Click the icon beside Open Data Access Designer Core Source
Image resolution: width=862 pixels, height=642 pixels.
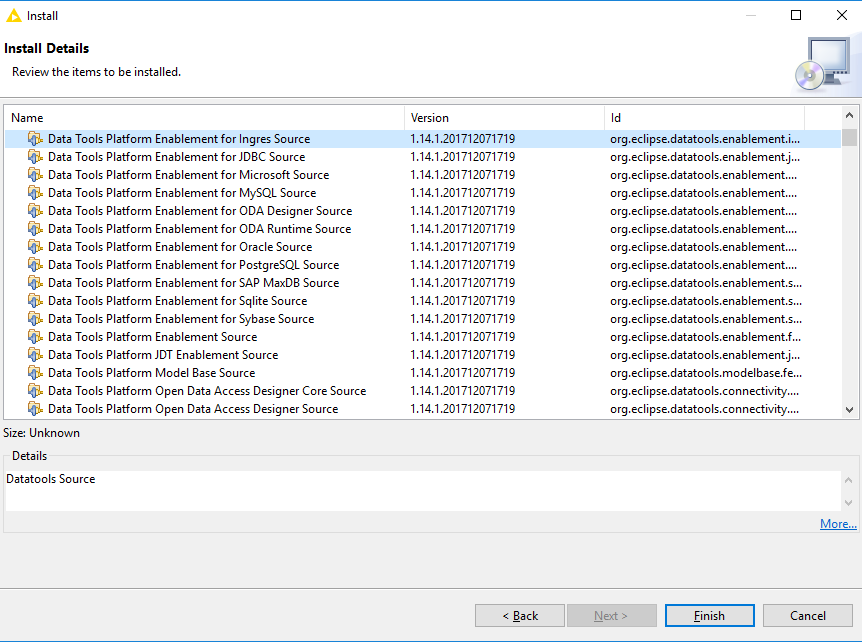pos(35,391)
